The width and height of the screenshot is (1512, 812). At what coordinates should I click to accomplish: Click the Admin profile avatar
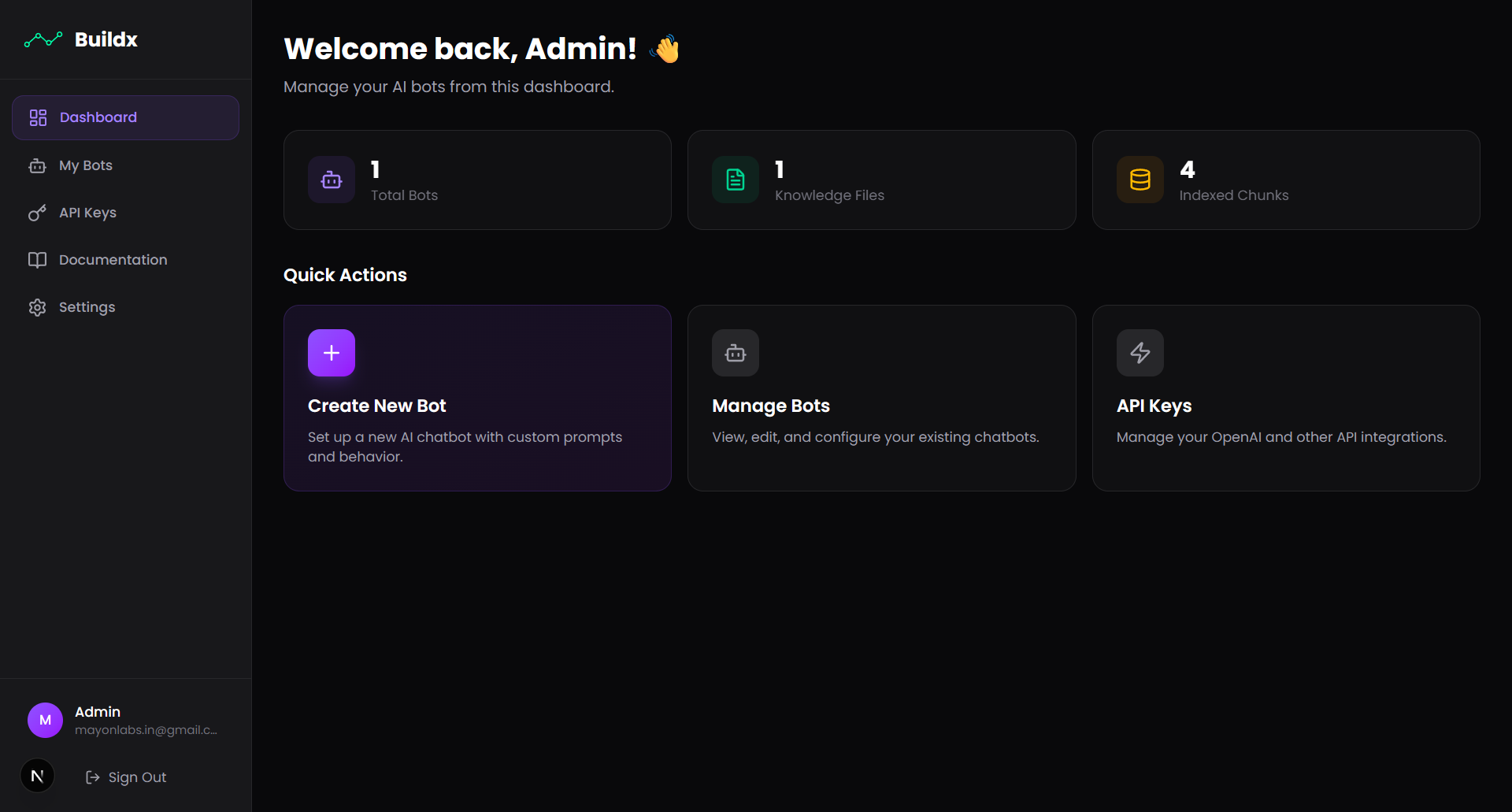pyautogui.click(x=45, y=719)
